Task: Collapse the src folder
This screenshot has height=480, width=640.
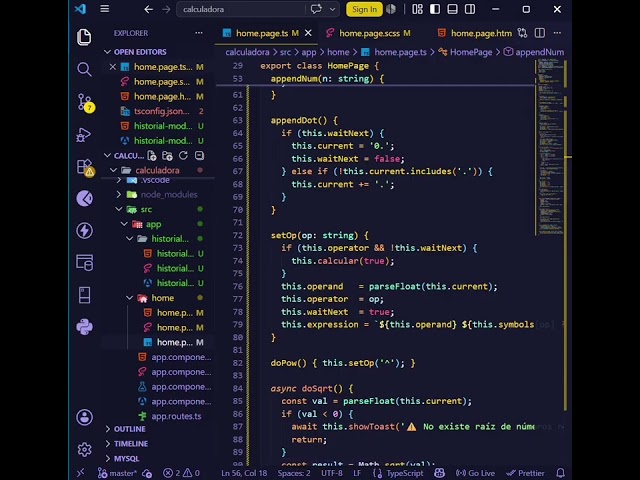Action: click(119, 209)
